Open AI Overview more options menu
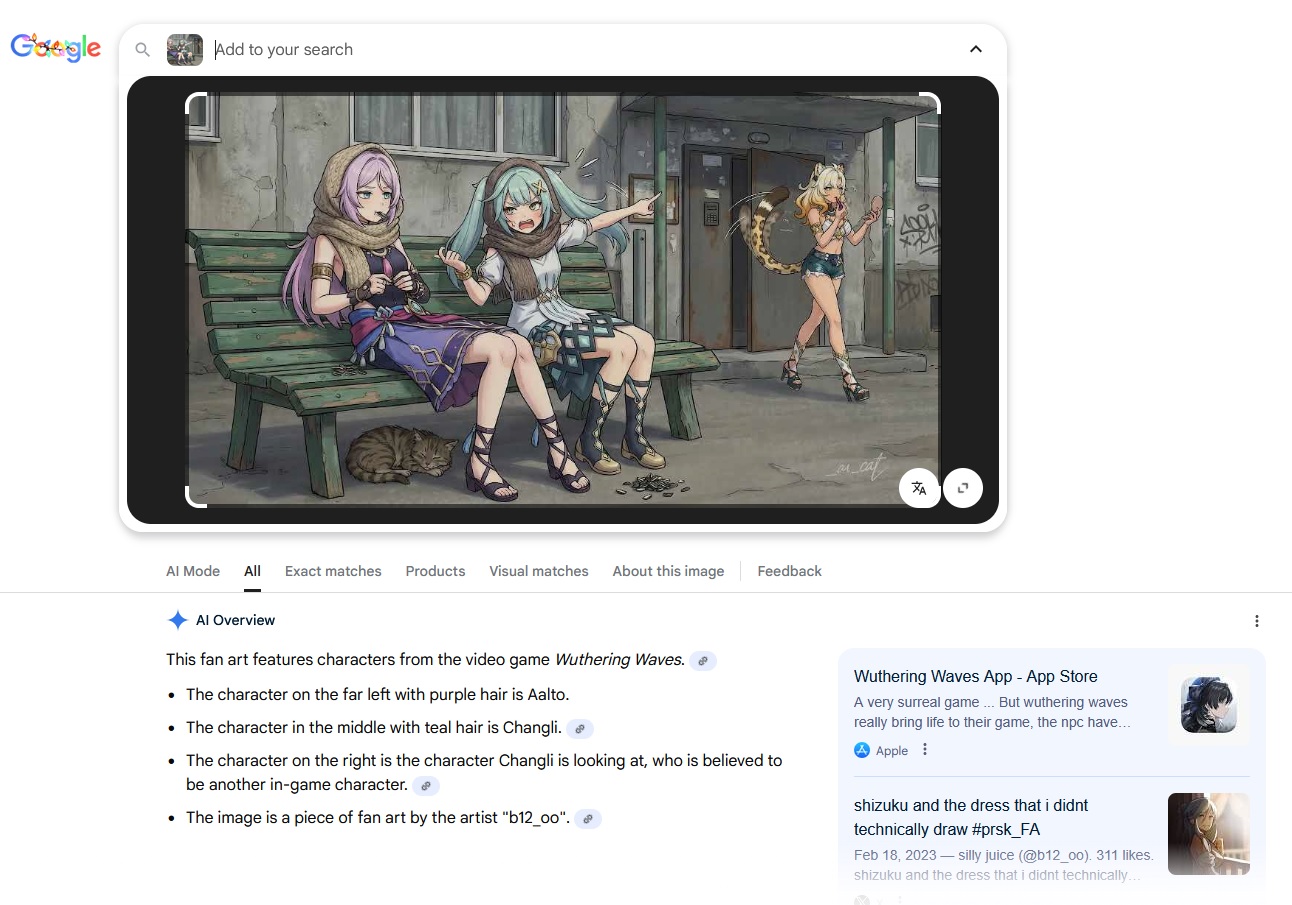Viewport: 1292px width, 905px height. 1257,621
